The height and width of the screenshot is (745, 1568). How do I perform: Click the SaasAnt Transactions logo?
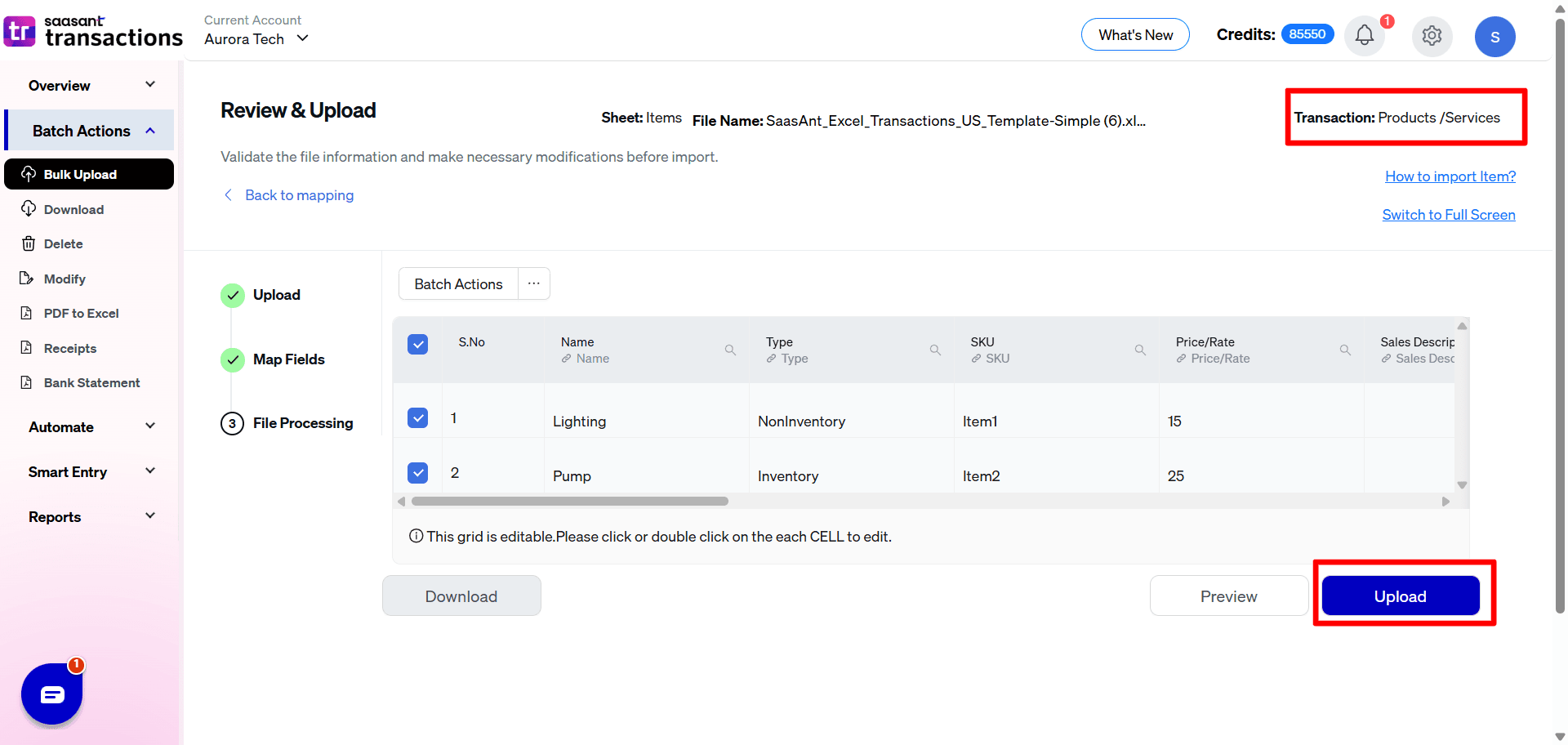click(93, 31)
